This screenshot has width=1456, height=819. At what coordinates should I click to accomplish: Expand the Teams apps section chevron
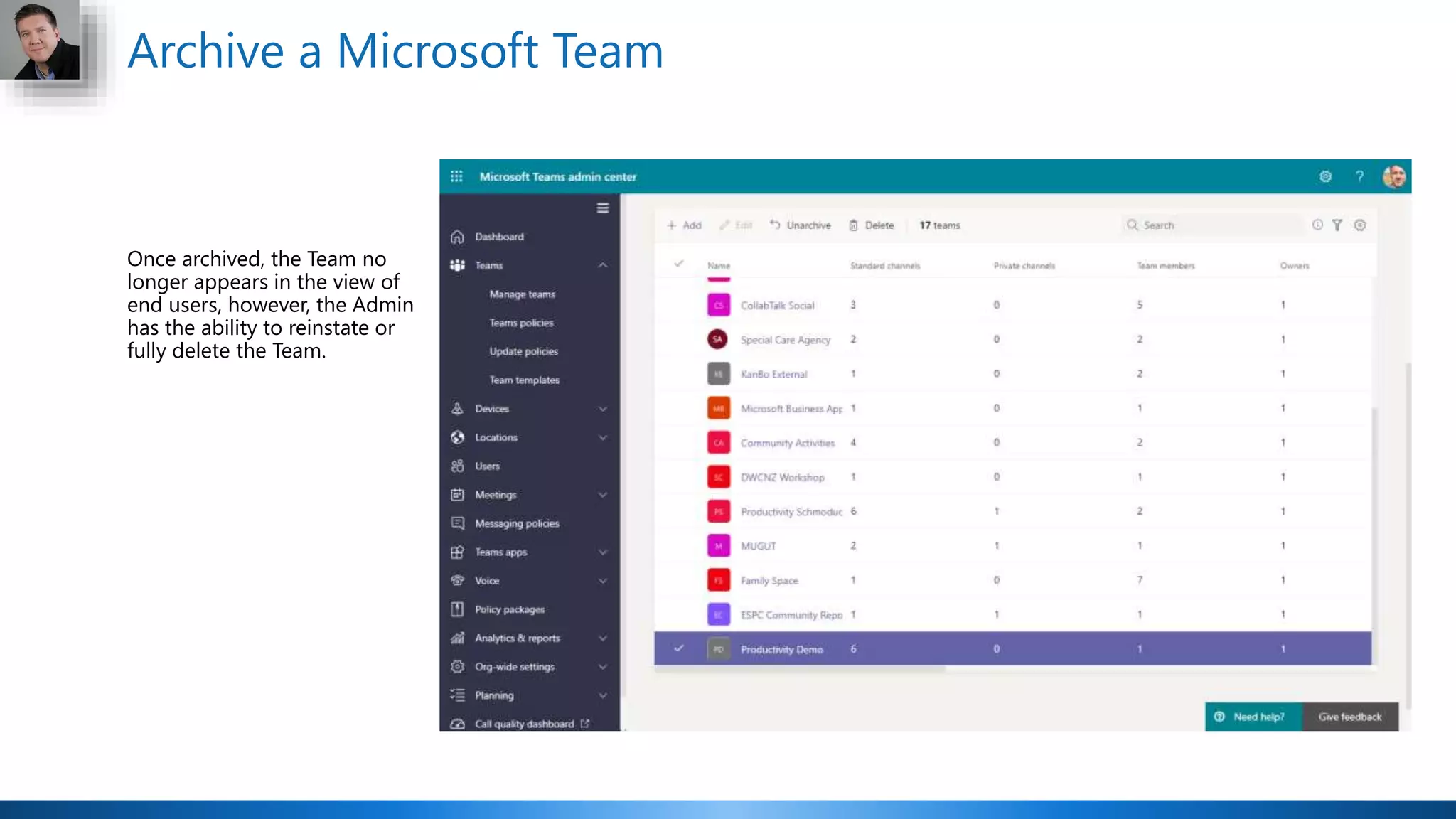click(603, 552)
